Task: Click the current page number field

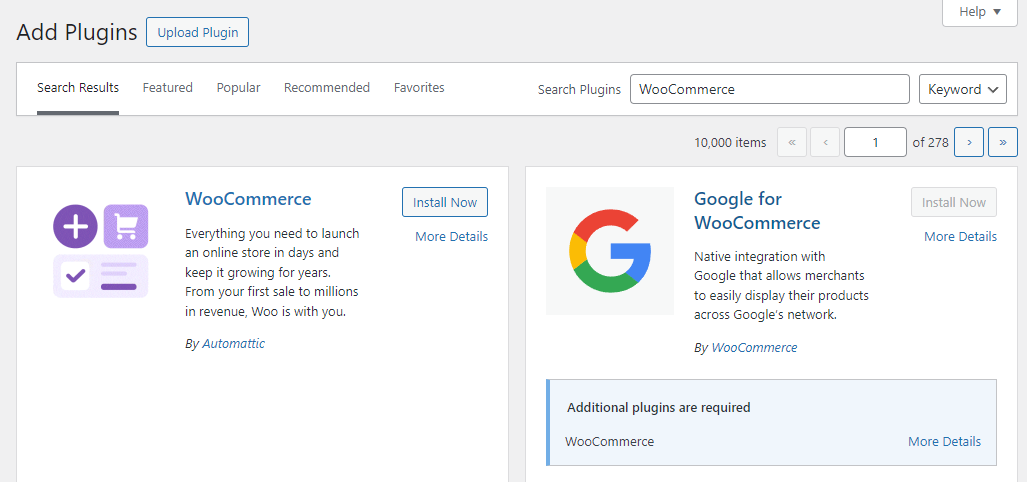Action: 876,142
